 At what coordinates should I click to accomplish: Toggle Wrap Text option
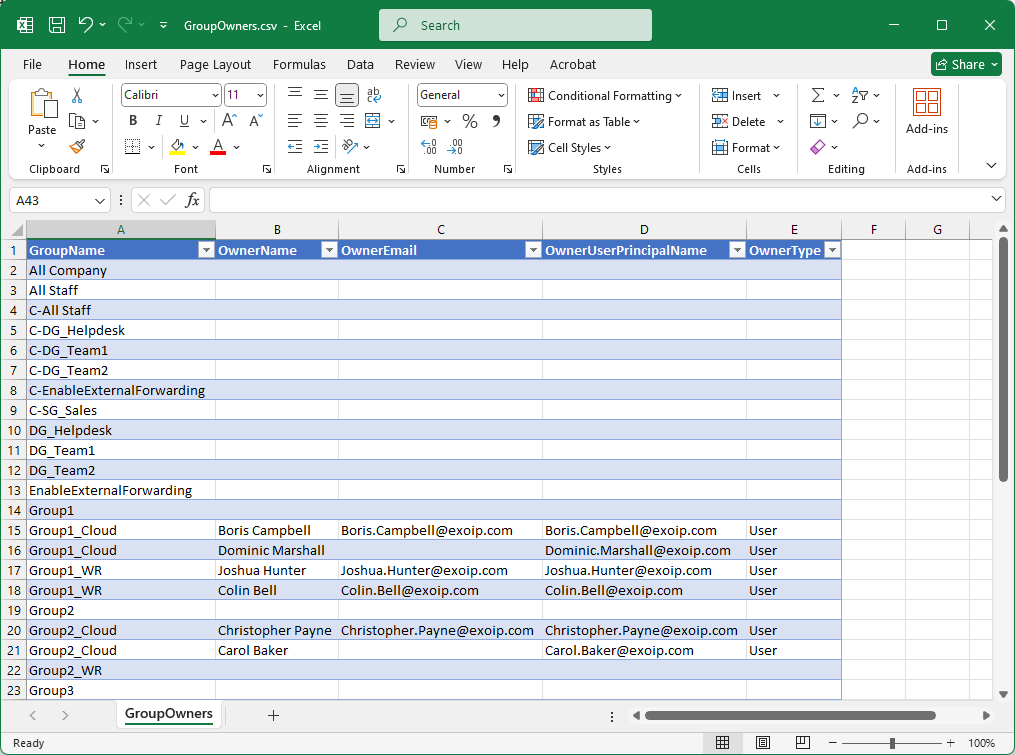(x=373, y=95)
